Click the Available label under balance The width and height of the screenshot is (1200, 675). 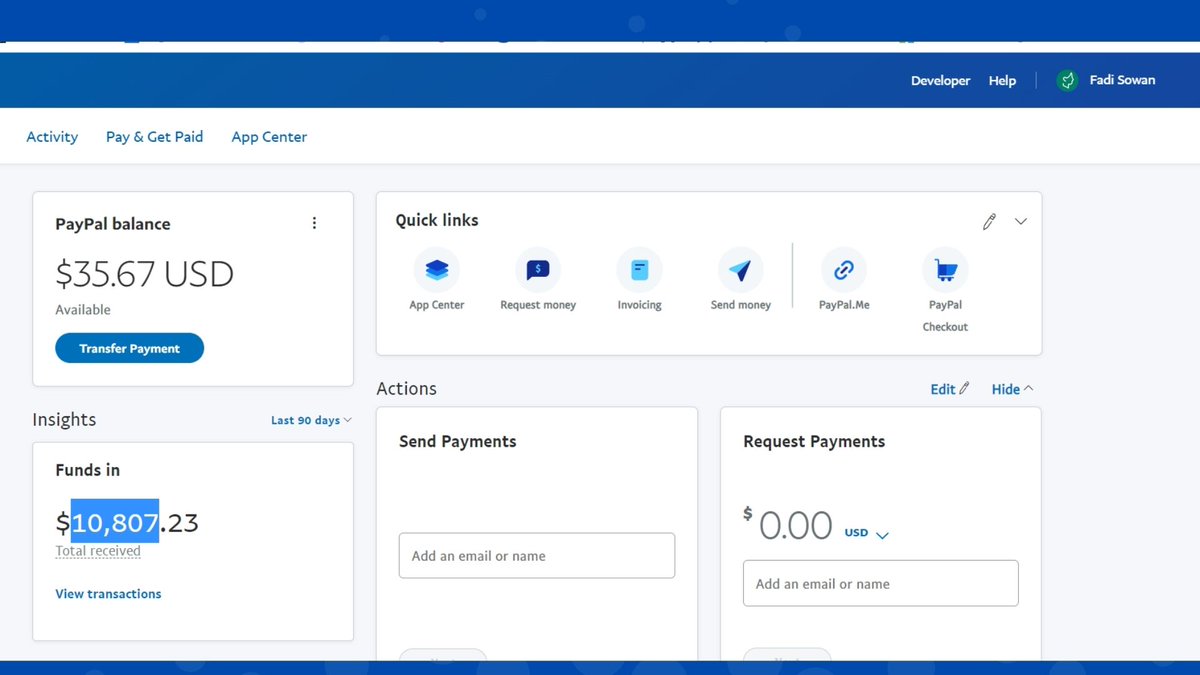coord(83,310)
